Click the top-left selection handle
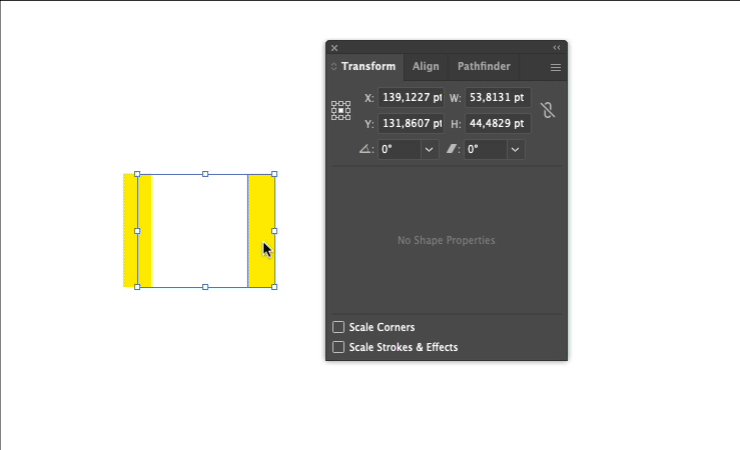Image resolution: width=740 pixels, height=450 pixels. pyautogui.click(x=137, y=174)
